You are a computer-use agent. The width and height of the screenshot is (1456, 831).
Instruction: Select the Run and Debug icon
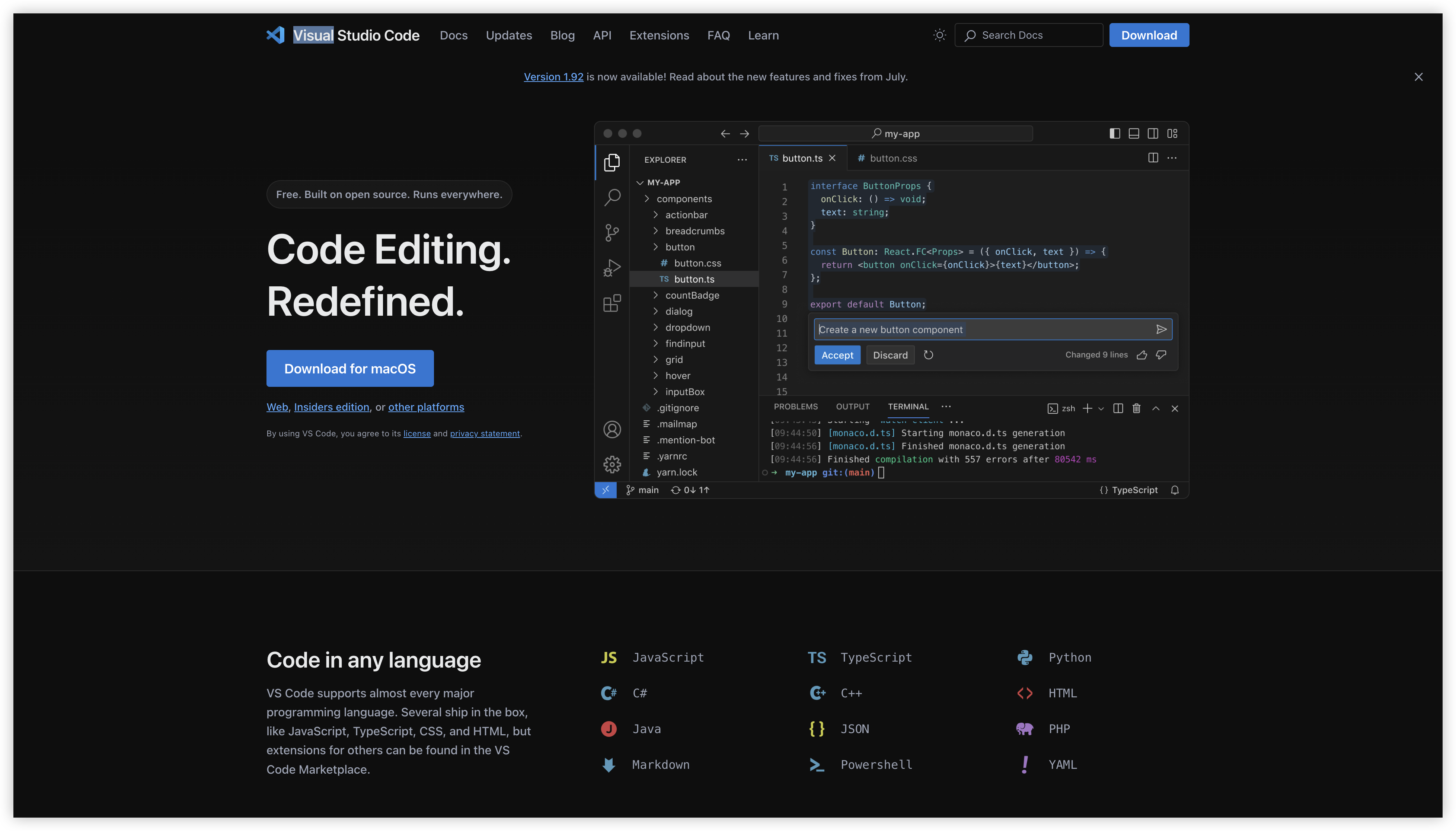(x=612, y=268)
